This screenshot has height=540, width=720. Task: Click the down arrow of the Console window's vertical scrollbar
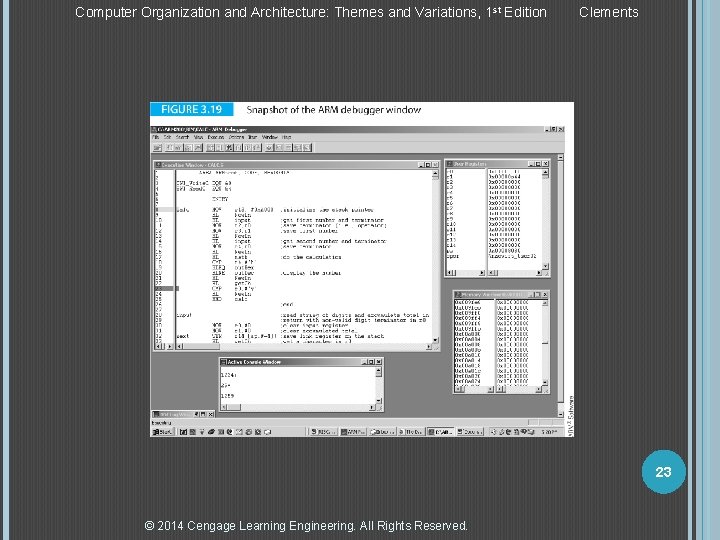378,401
